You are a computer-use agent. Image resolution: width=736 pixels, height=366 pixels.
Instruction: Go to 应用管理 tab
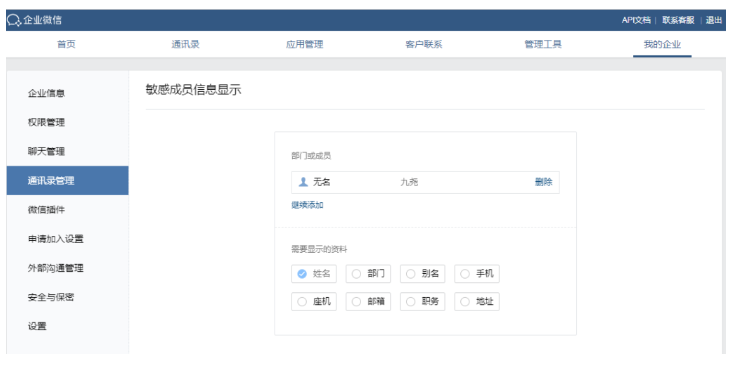point(305,45)
